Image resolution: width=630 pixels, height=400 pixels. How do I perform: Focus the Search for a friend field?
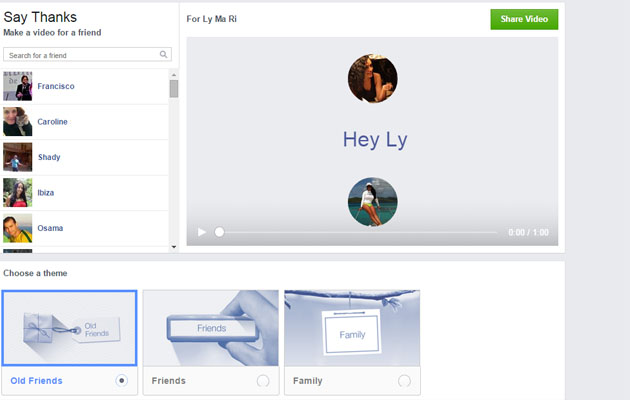coord(87,55)
